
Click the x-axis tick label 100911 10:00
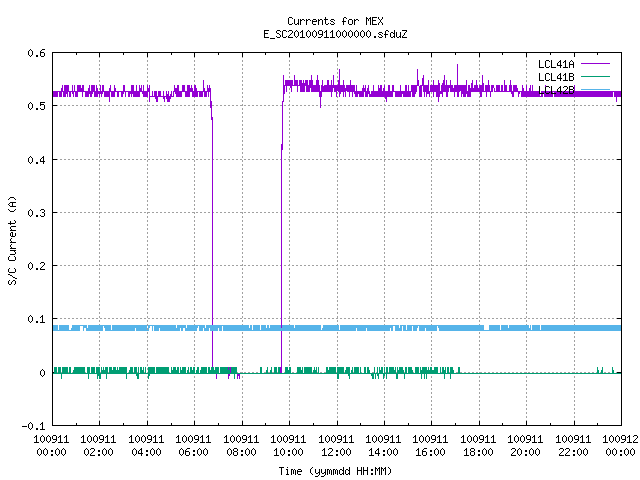288,446
